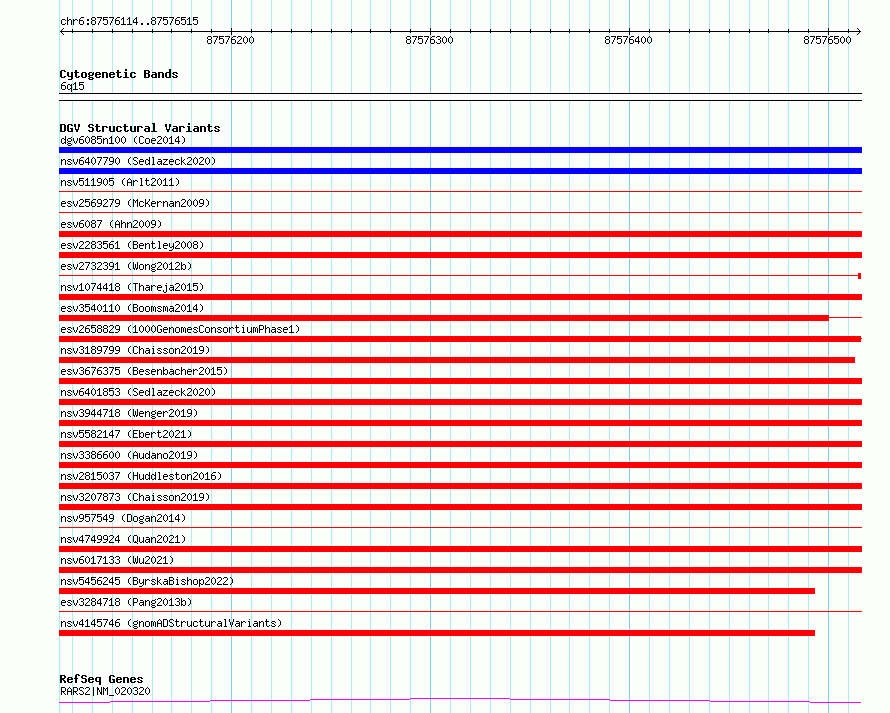Open variant esv2732391 (Wong2012b)

coord(126,266)
